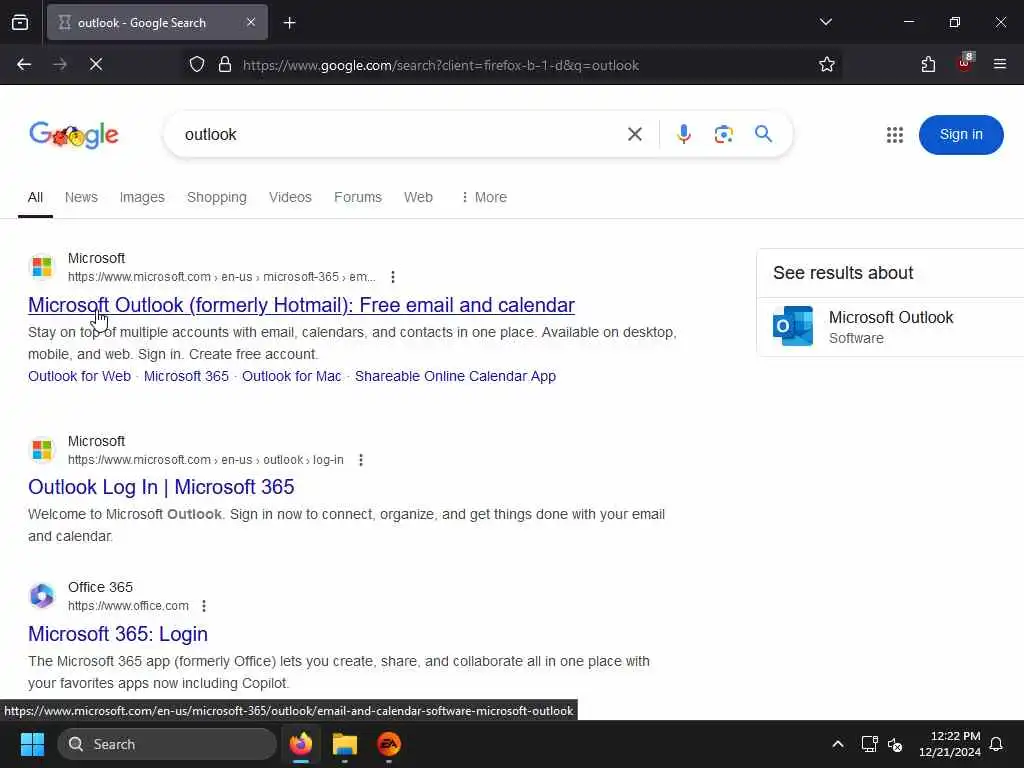Open the muted volume tray icon

(895, 744)
